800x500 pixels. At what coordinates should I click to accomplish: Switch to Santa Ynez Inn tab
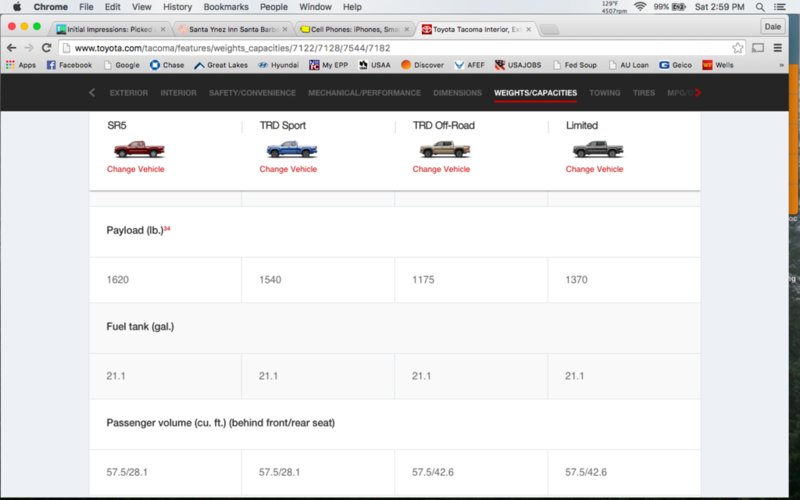click(233, 29)
